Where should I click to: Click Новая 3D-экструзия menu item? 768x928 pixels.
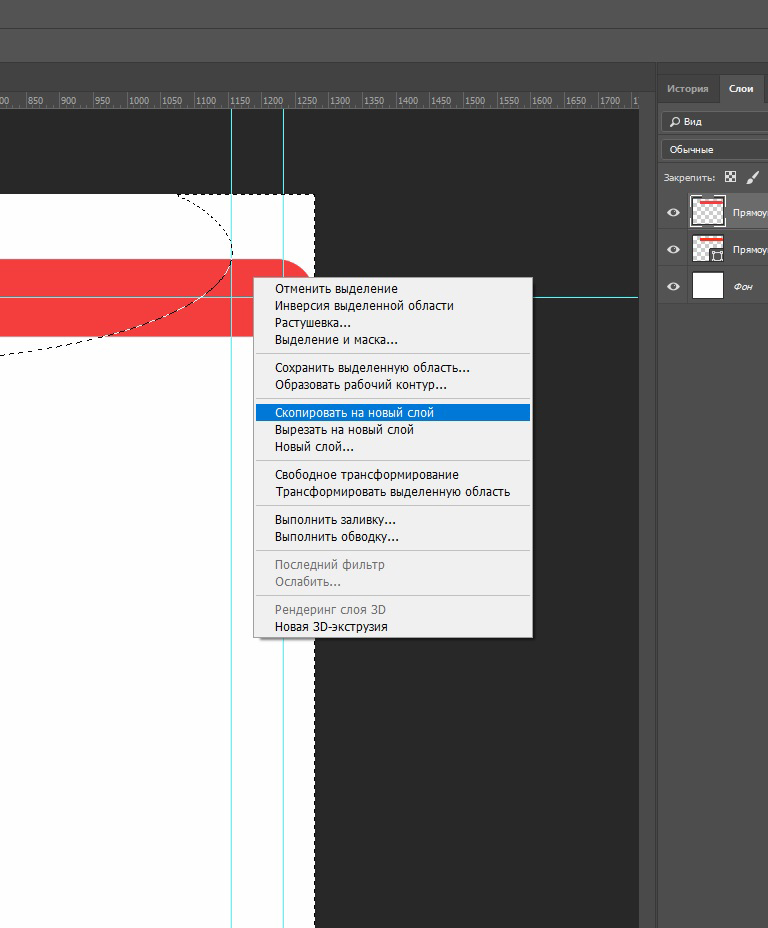(x=331, y=627)
